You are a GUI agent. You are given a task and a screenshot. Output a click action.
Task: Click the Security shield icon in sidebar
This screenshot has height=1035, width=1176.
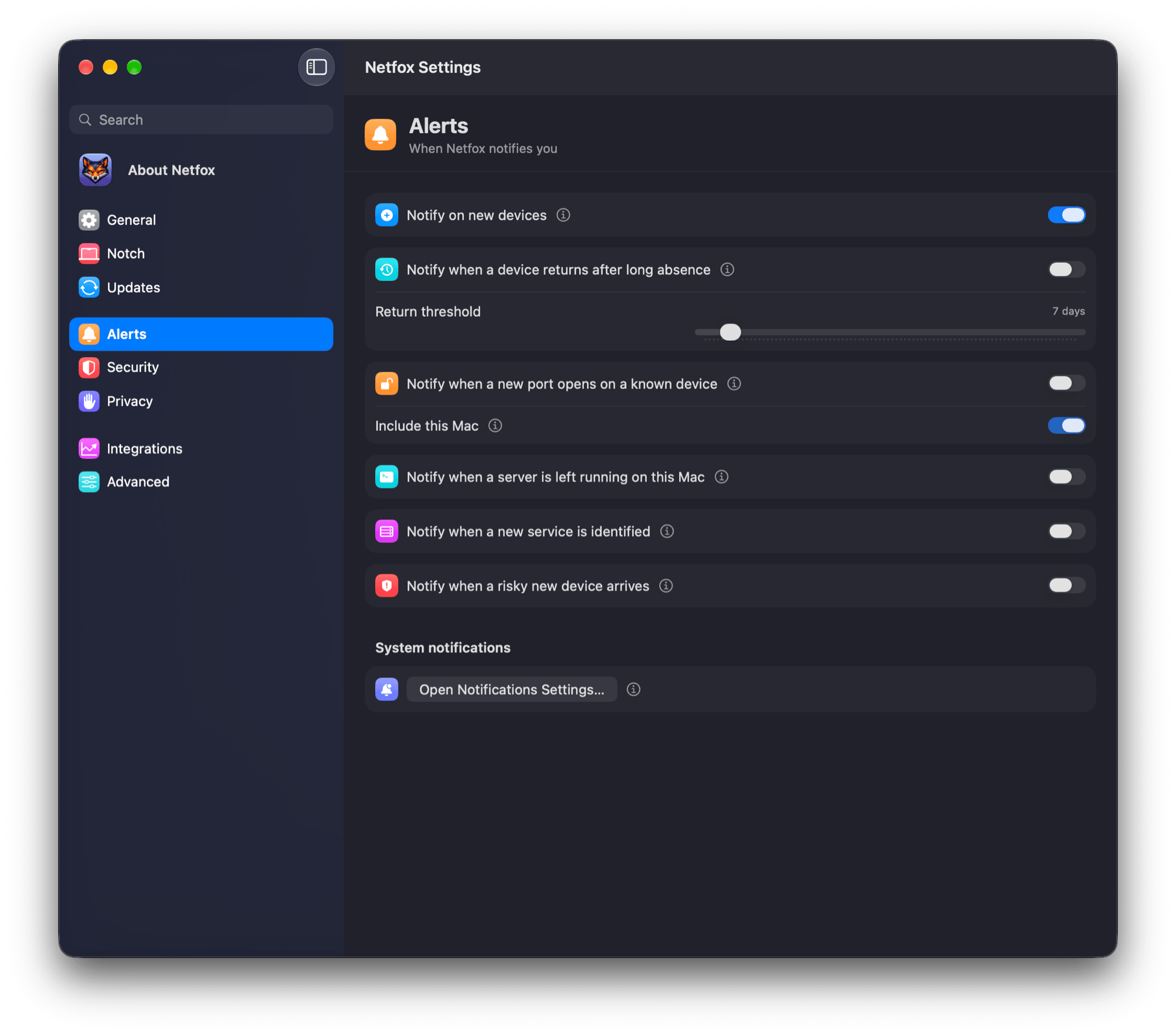pos(89,367)
